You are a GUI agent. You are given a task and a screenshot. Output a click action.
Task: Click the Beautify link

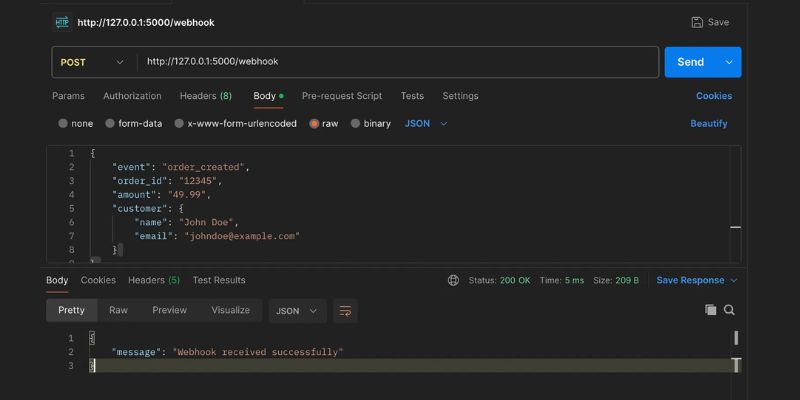point(709,124)
